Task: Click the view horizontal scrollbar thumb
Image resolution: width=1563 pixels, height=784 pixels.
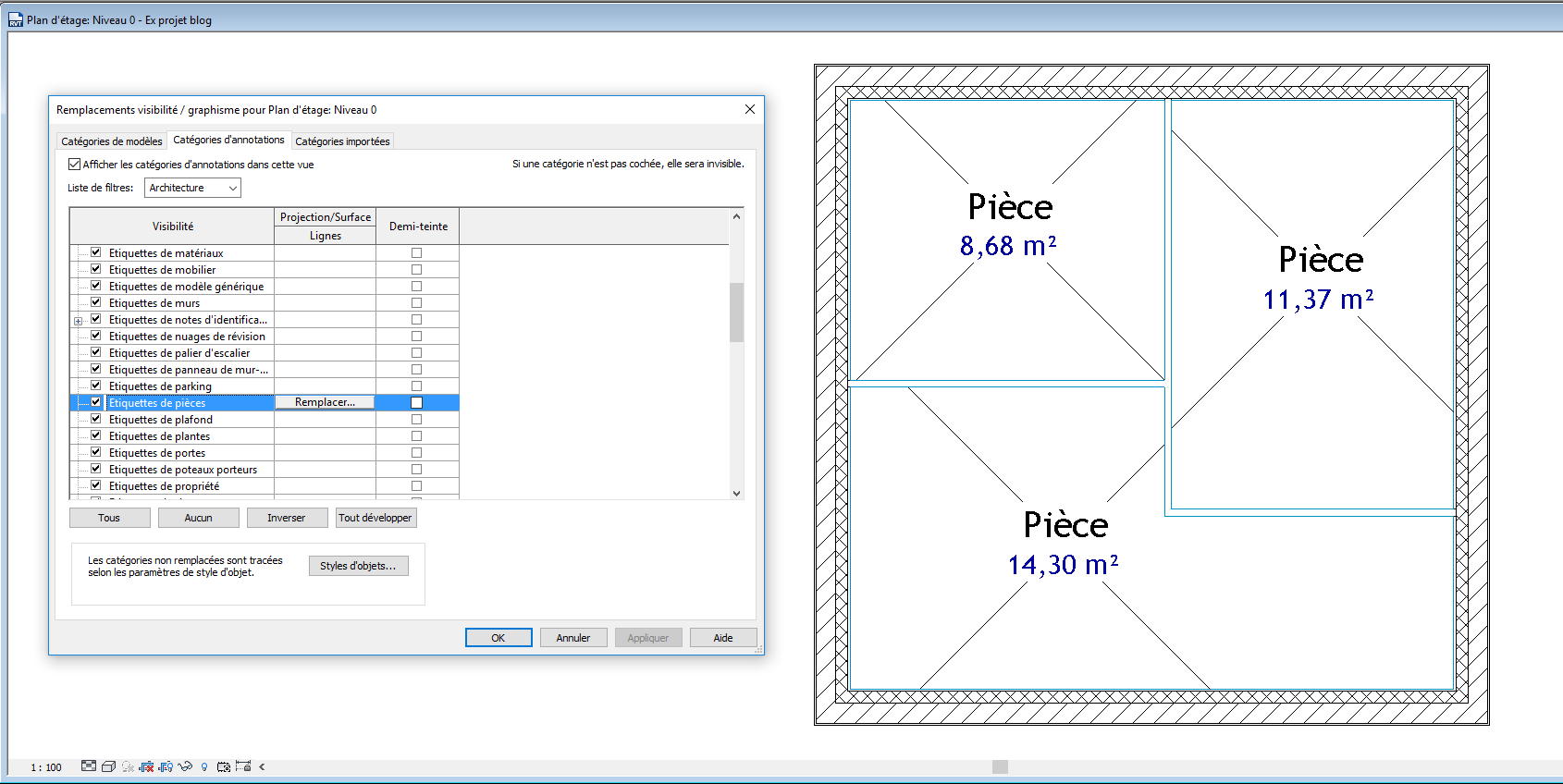Action: [x=1000, y=766]
